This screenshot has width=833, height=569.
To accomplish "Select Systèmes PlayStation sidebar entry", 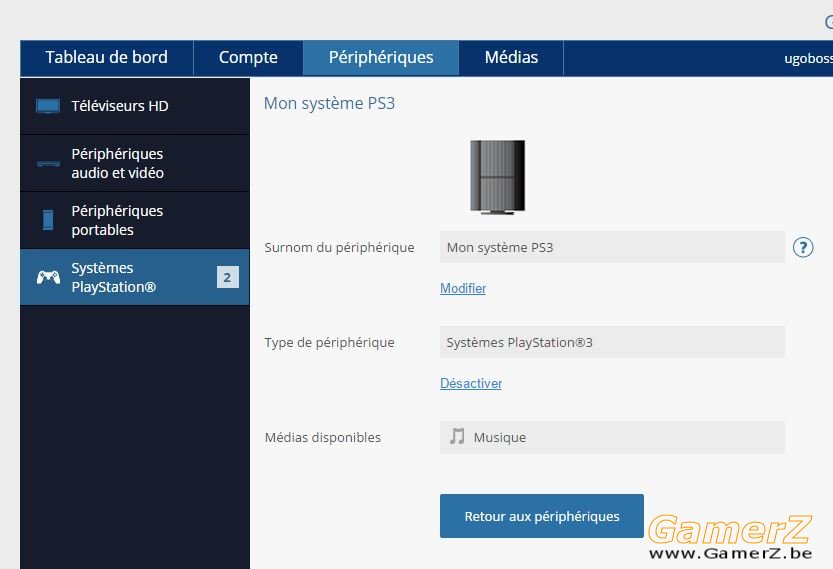I will pyautogui.click(x=135, y=277).
